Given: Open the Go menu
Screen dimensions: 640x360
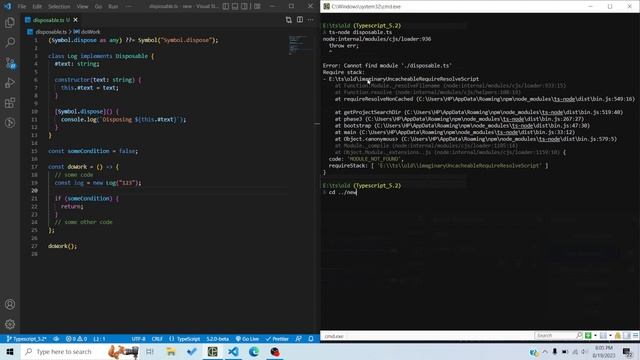Looking at the screenshot, I should coord(98,7).
